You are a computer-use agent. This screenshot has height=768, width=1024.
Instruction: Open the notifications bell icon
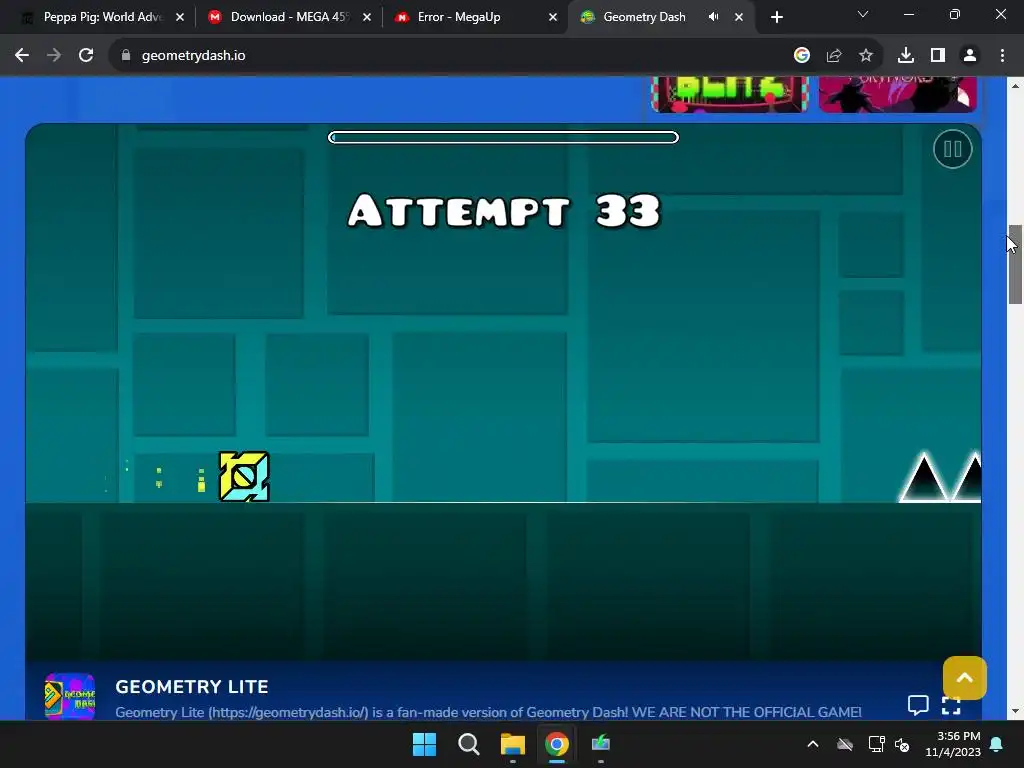(997, 744)
